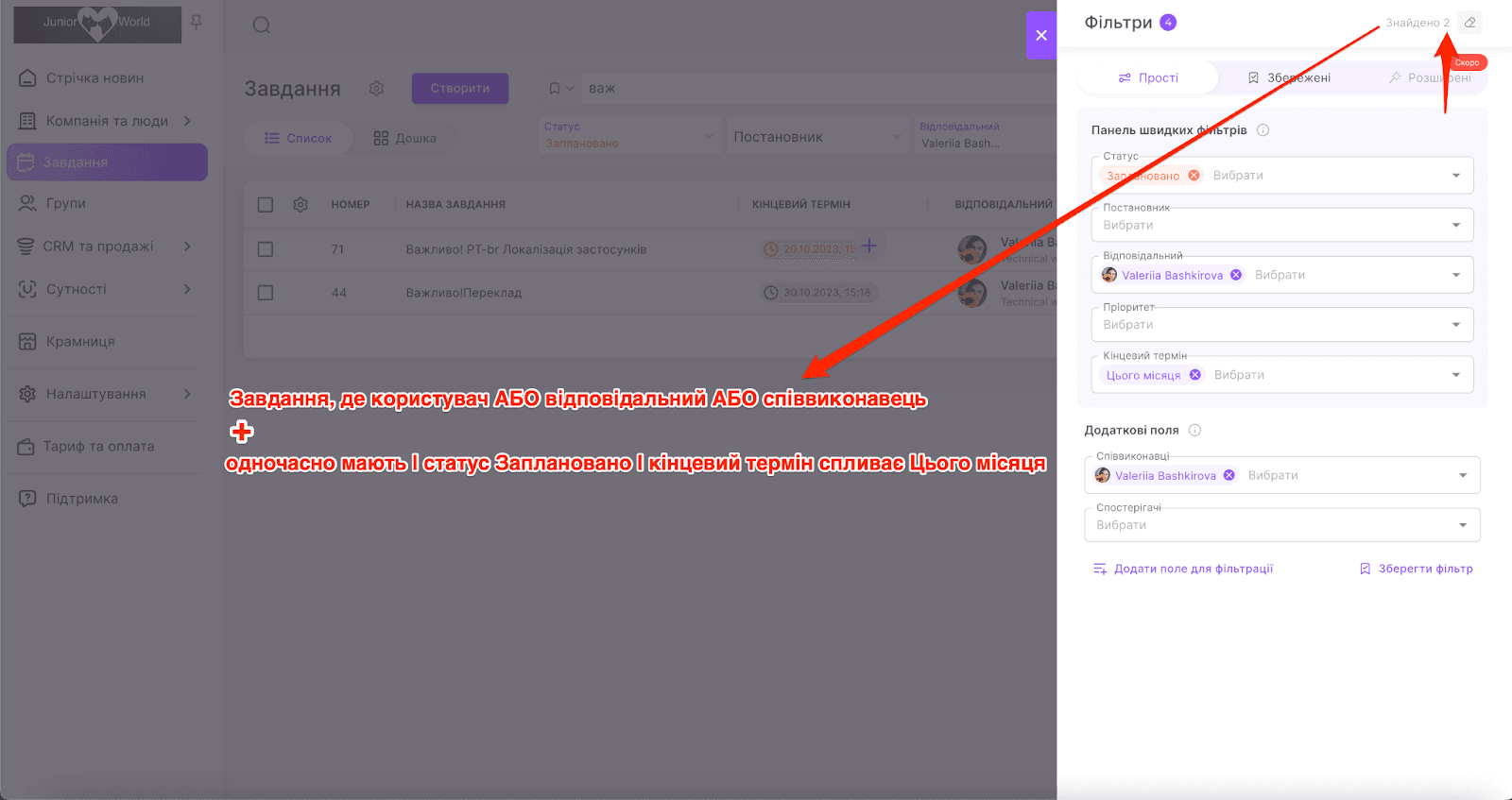Click the Налаштування gear icon in sidebar

[x=28, y=394]
